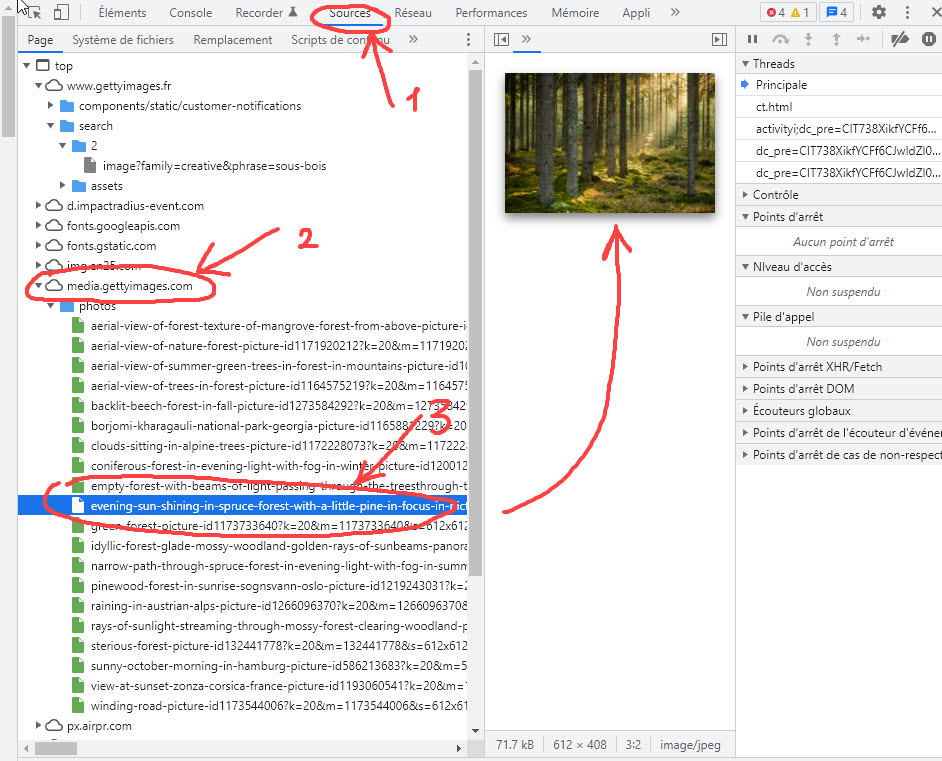
Task: Open backlit-beech-forest-in-fall picture file
Action: pos(279,406)
